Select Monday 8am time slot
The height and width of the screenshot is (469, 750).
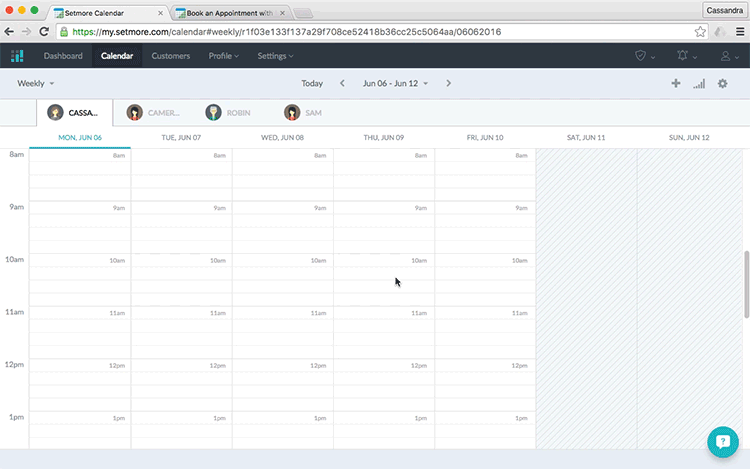click(80, 155)
